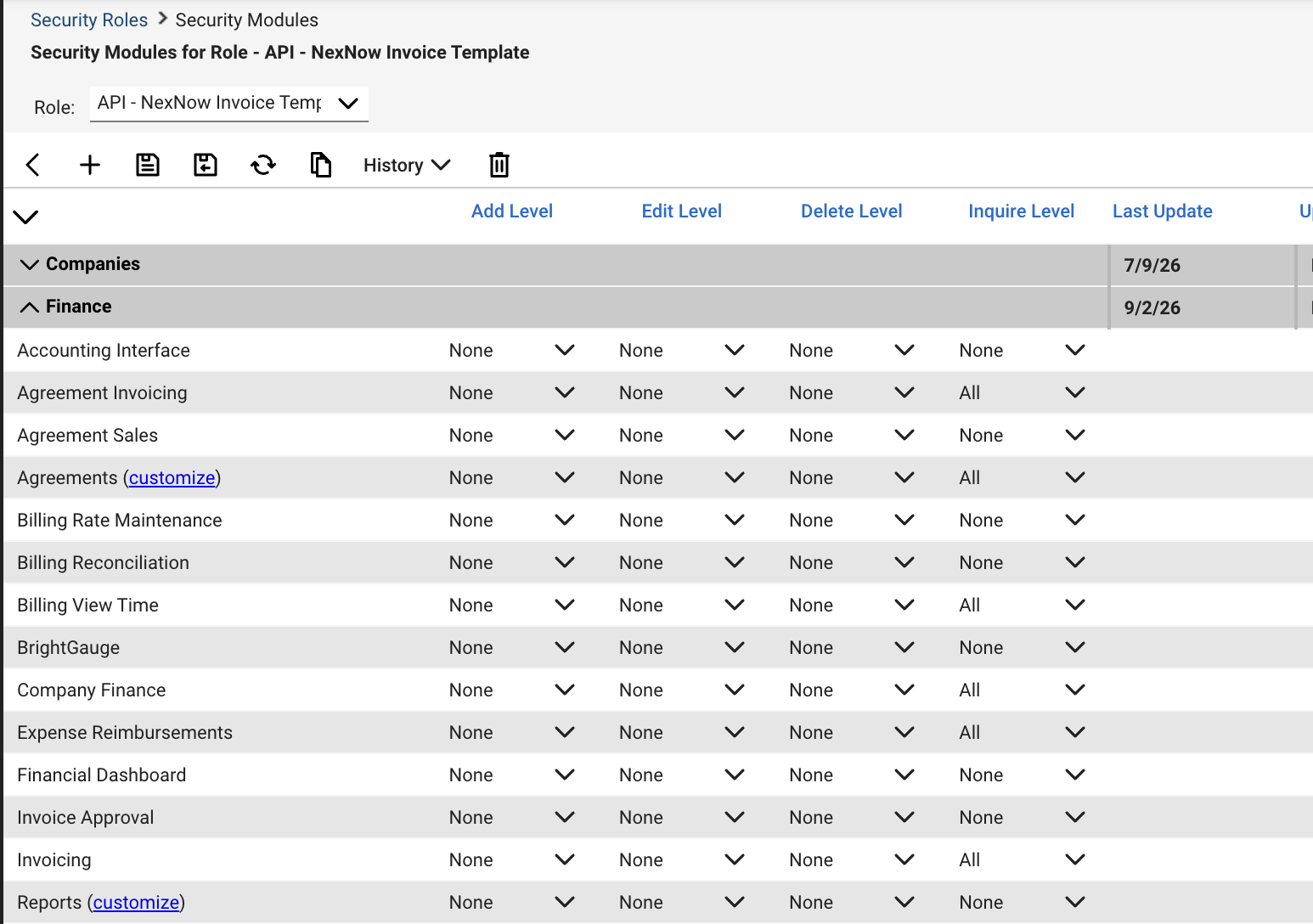Open Invoicing Inquire Level dropdown
Screen dimensions: 1313x924
[1022, 859]
